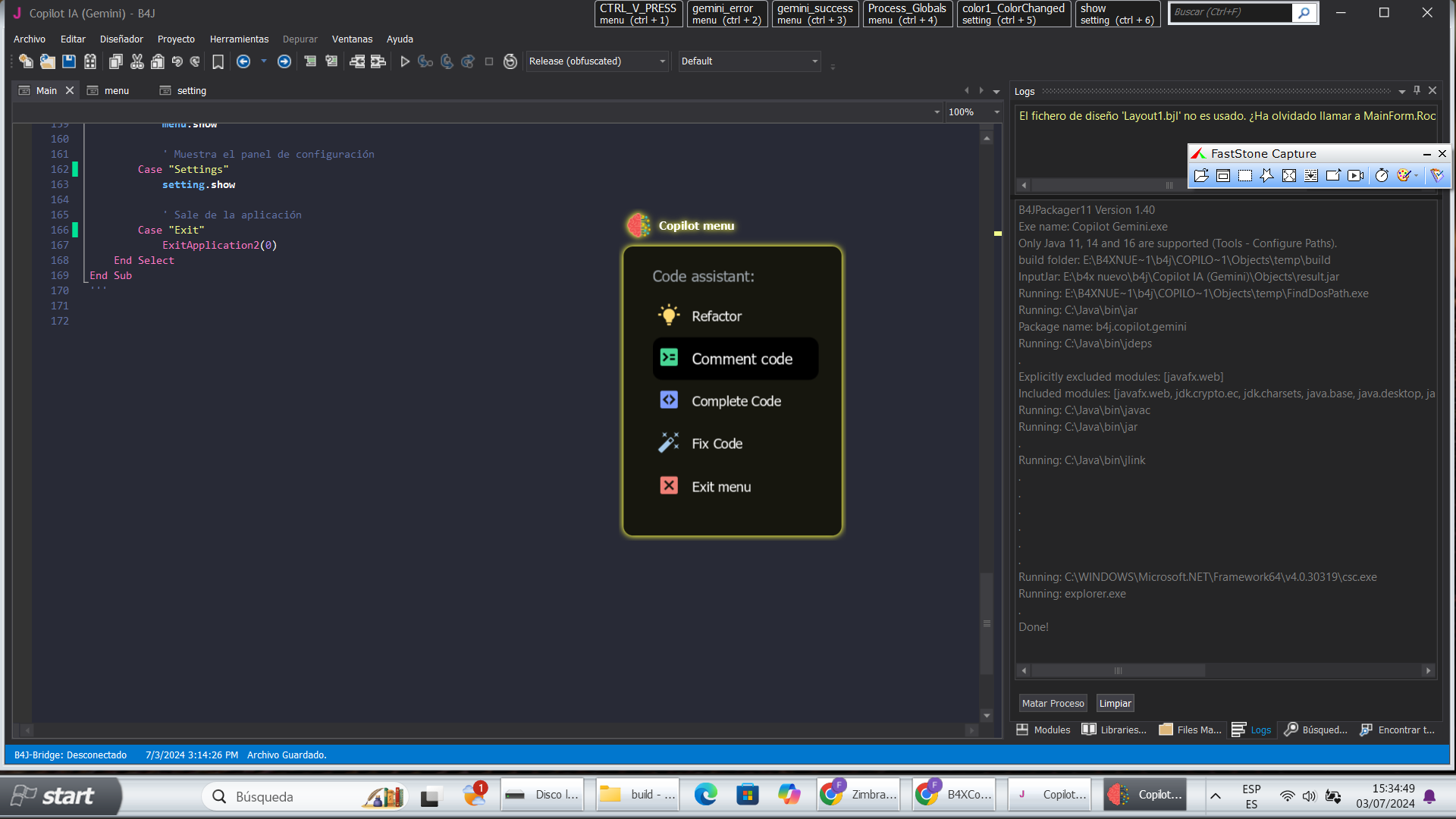Open FastStone screen recorder icon
The image size is (1456, 819).
[x=1355, y=176]
